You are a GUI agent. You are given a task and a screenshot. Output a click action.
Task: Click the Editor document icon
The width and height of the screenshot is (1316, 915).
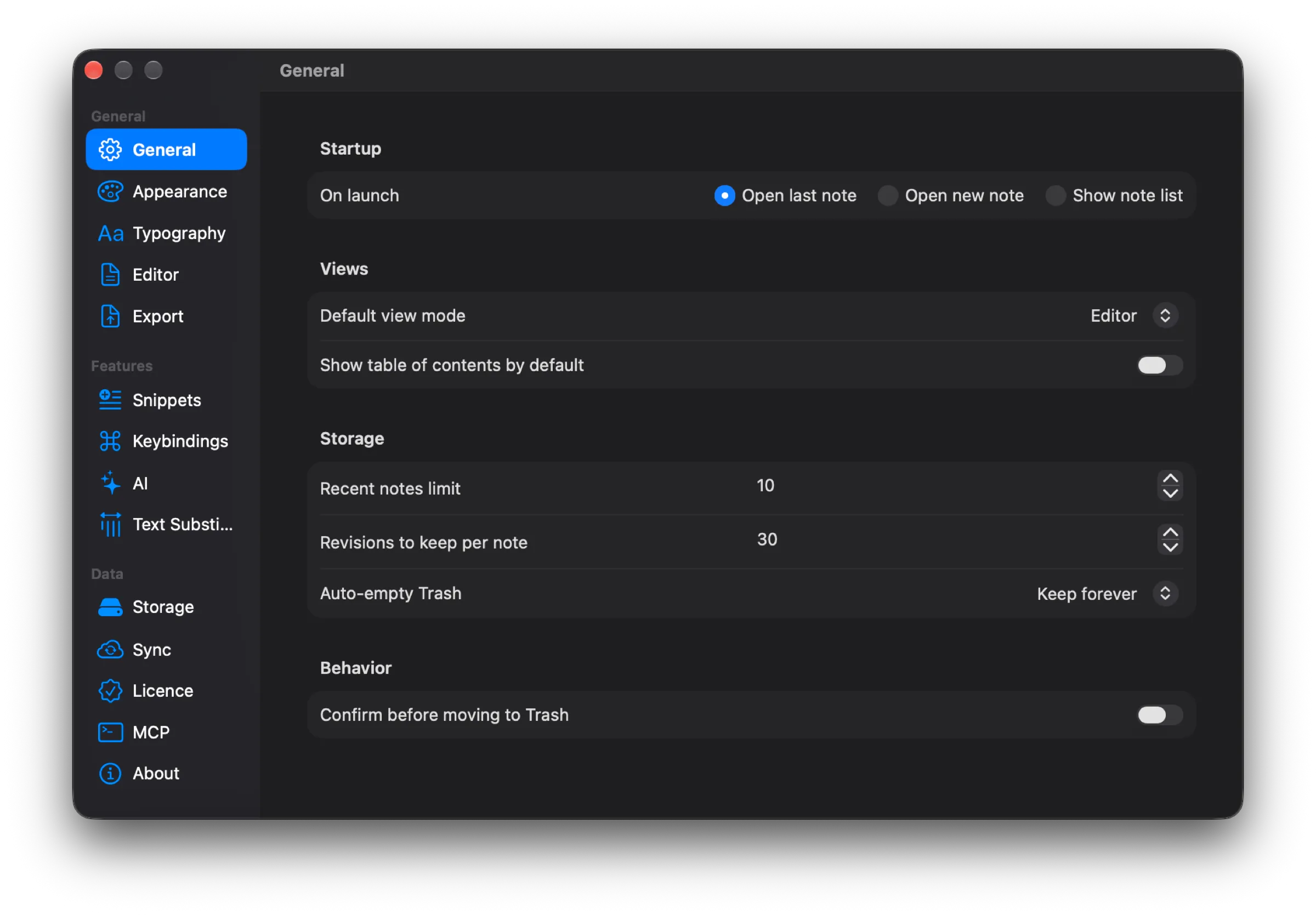pyautogui.click(x=110, y=275)
